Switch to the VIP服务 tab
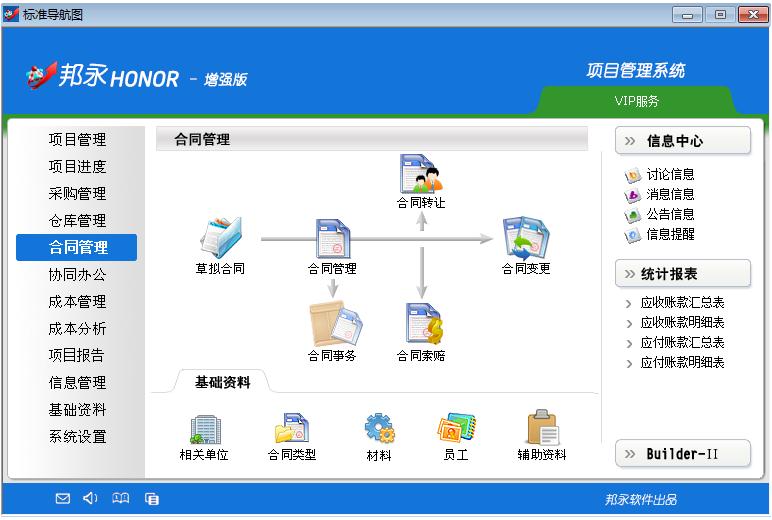772x520 pixels. pyautogui.click(x=636, y=101)
